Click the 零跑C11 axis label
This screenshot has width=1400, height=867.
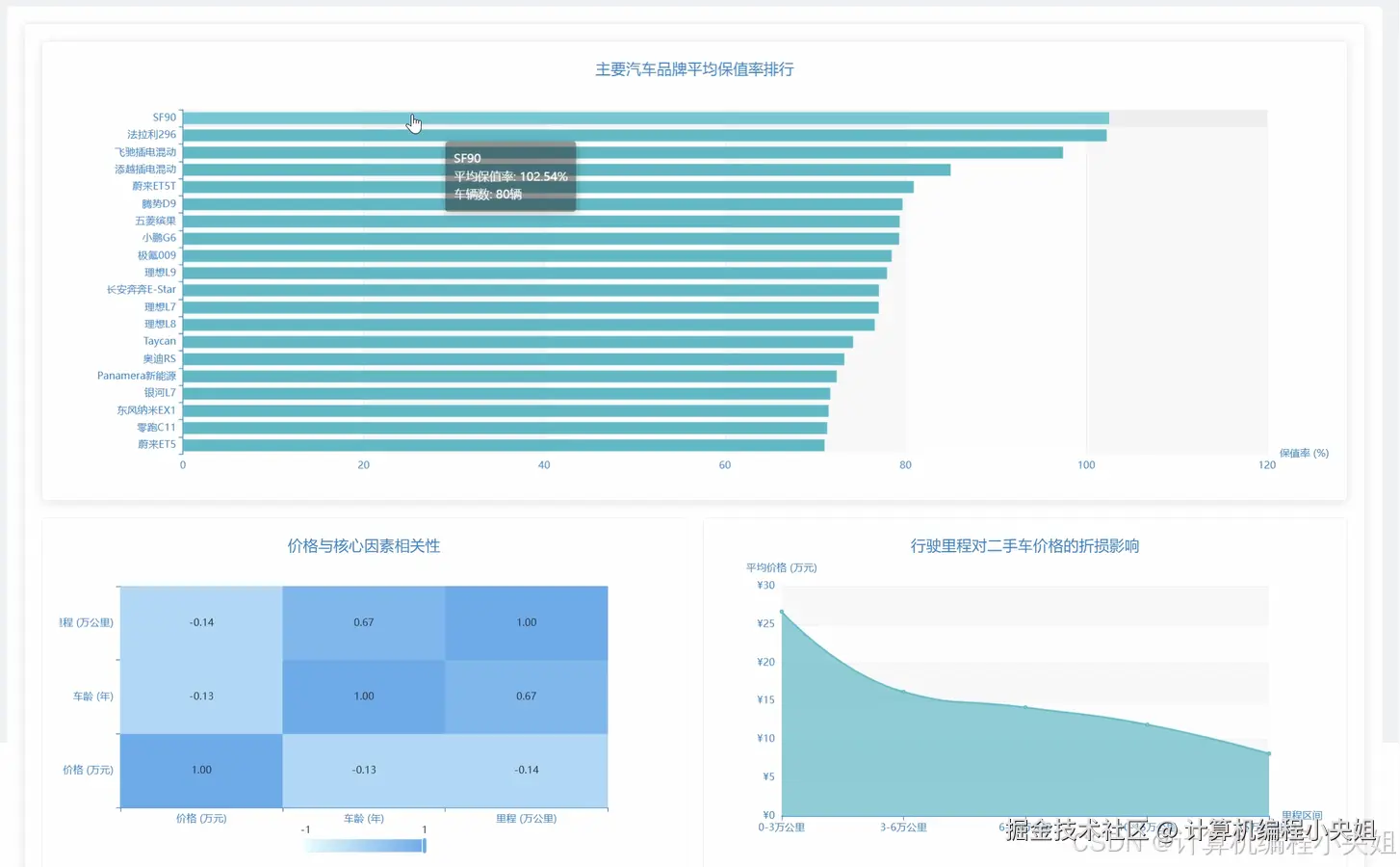(x=156, y=428)
